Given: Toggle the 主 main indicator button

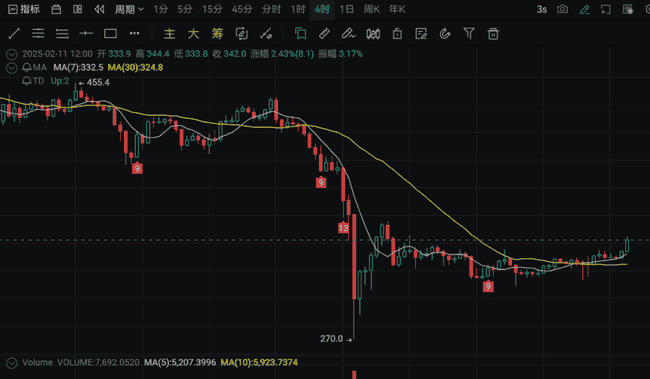Looking at the screenshot, I should [x=169, y=34].
